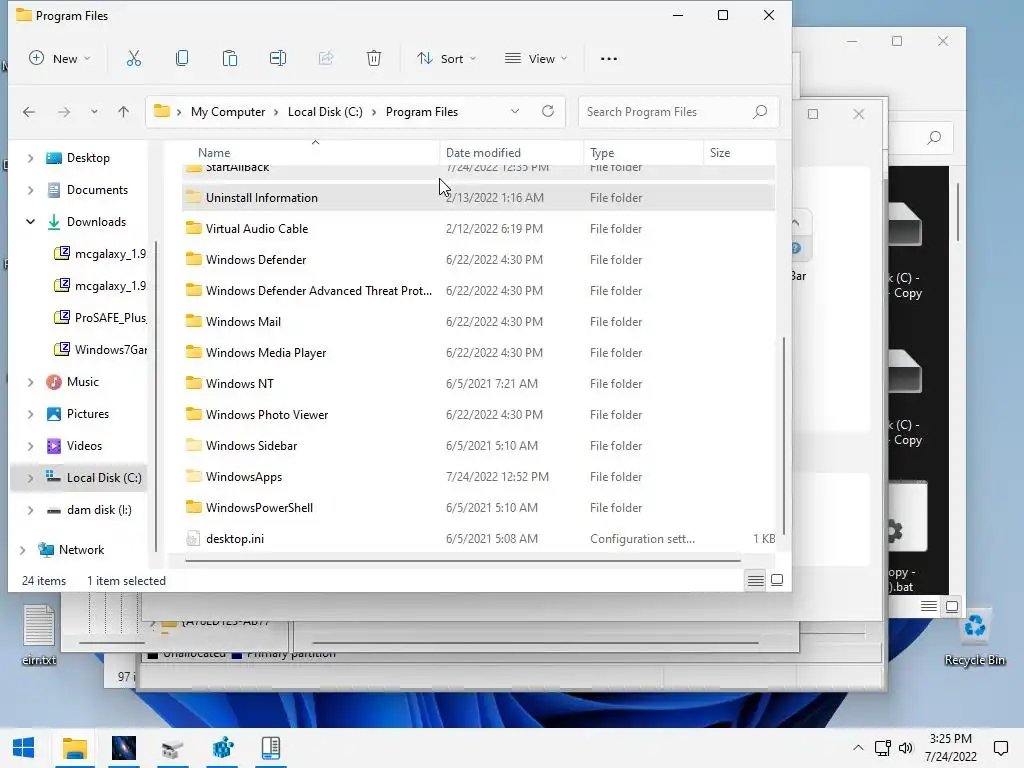Open the Recycle Bin desktop icon

pos(974,635)
